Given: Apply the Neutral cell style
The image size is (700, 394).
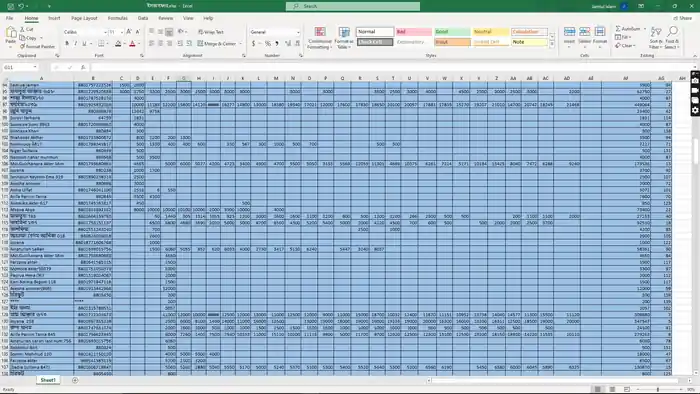Looking at the screenshot, I should (490, 32).
